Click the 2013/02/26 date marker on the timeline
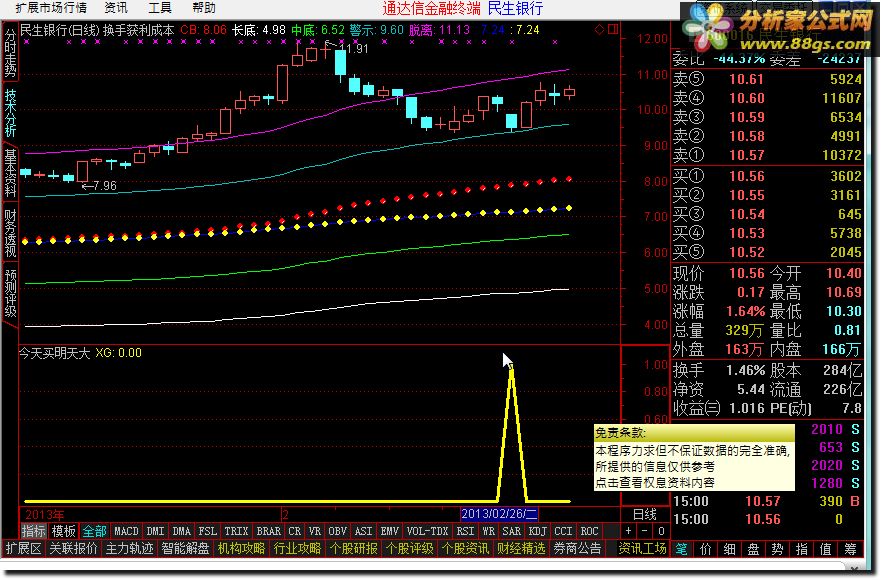Image resolution: width=882 pixels, height=580 pixels. 499,514
